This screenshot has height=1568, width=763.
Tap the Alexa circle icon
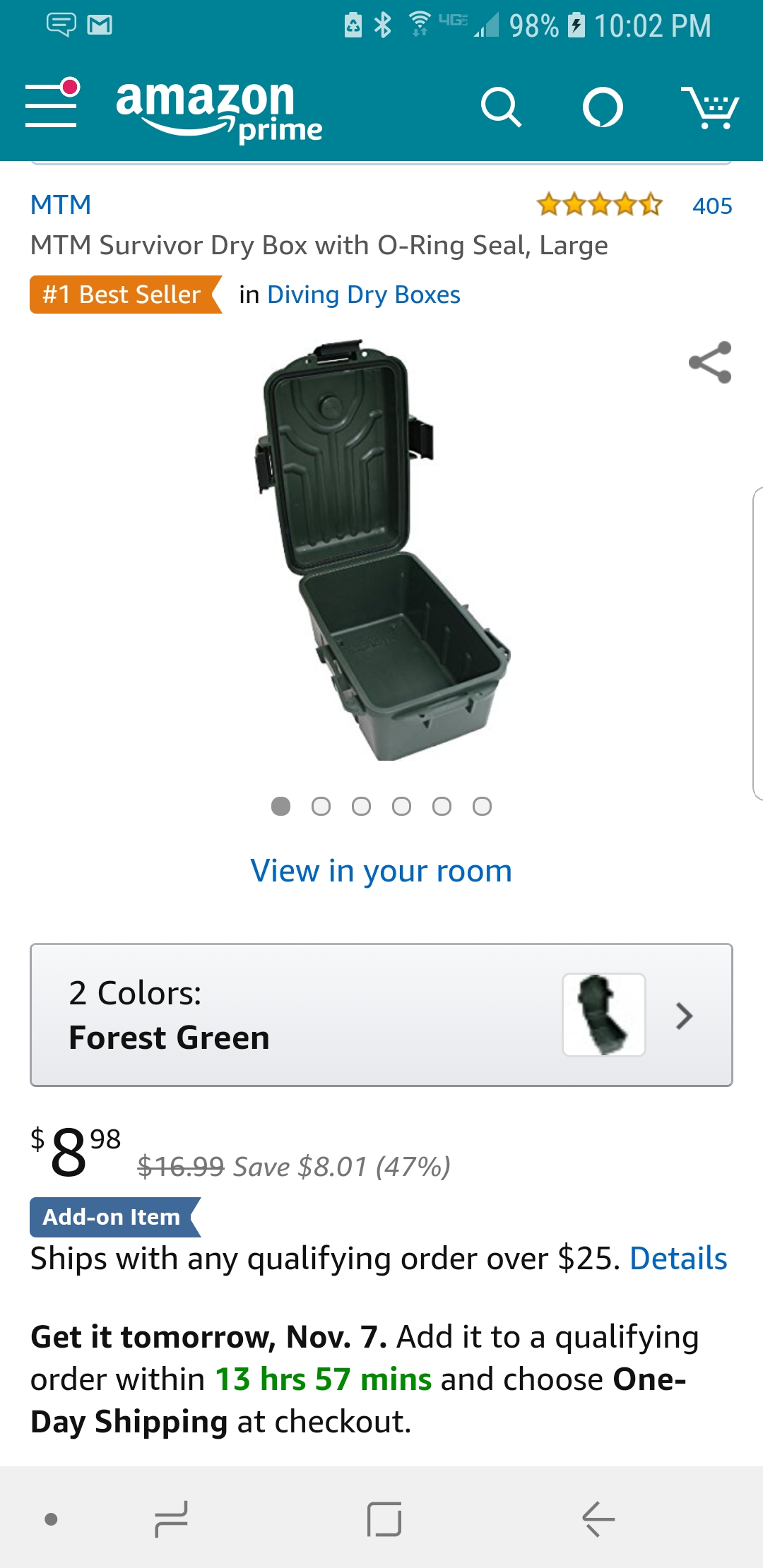pos(603,107)
